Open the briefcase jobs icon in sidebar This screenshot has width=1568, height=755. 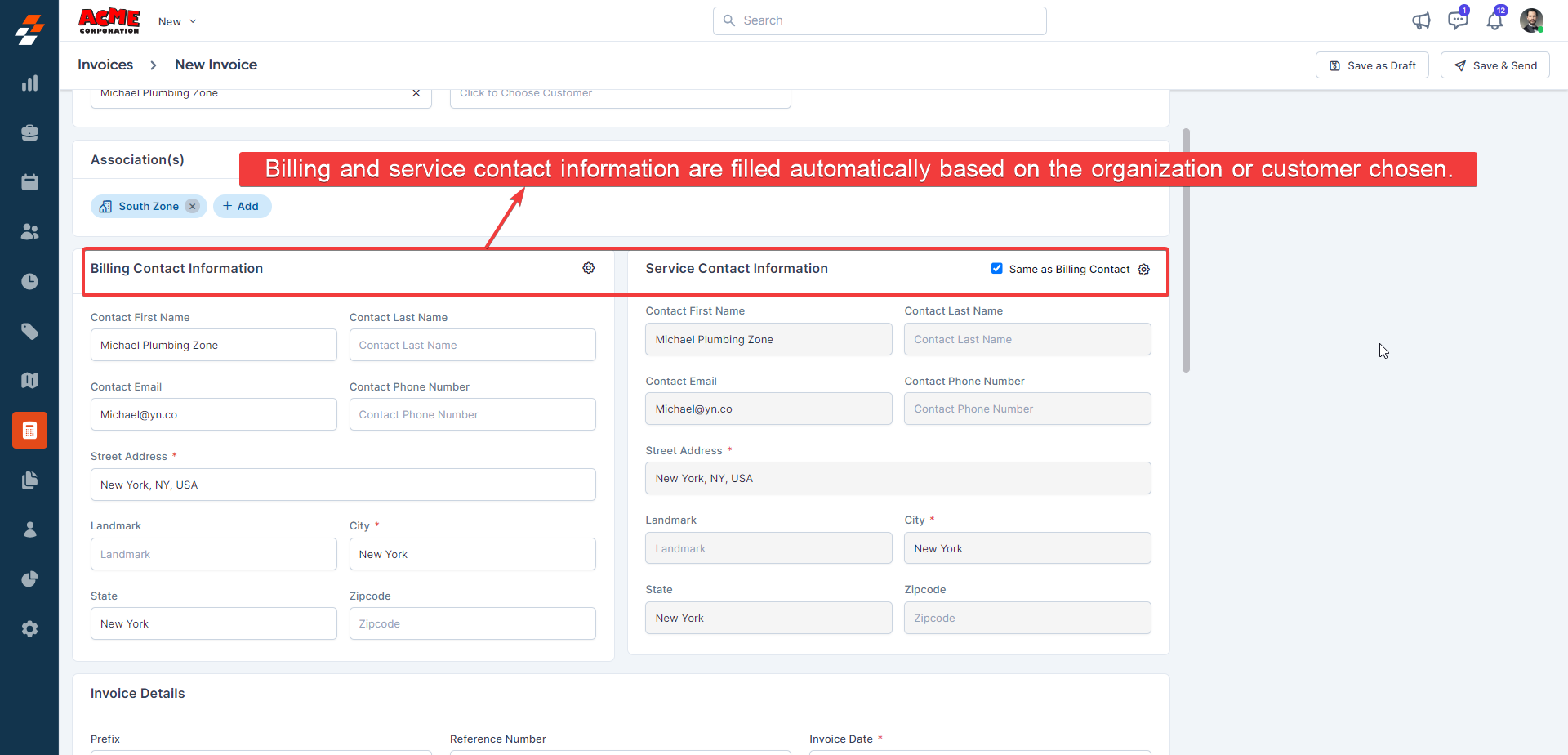pos(29,133)
